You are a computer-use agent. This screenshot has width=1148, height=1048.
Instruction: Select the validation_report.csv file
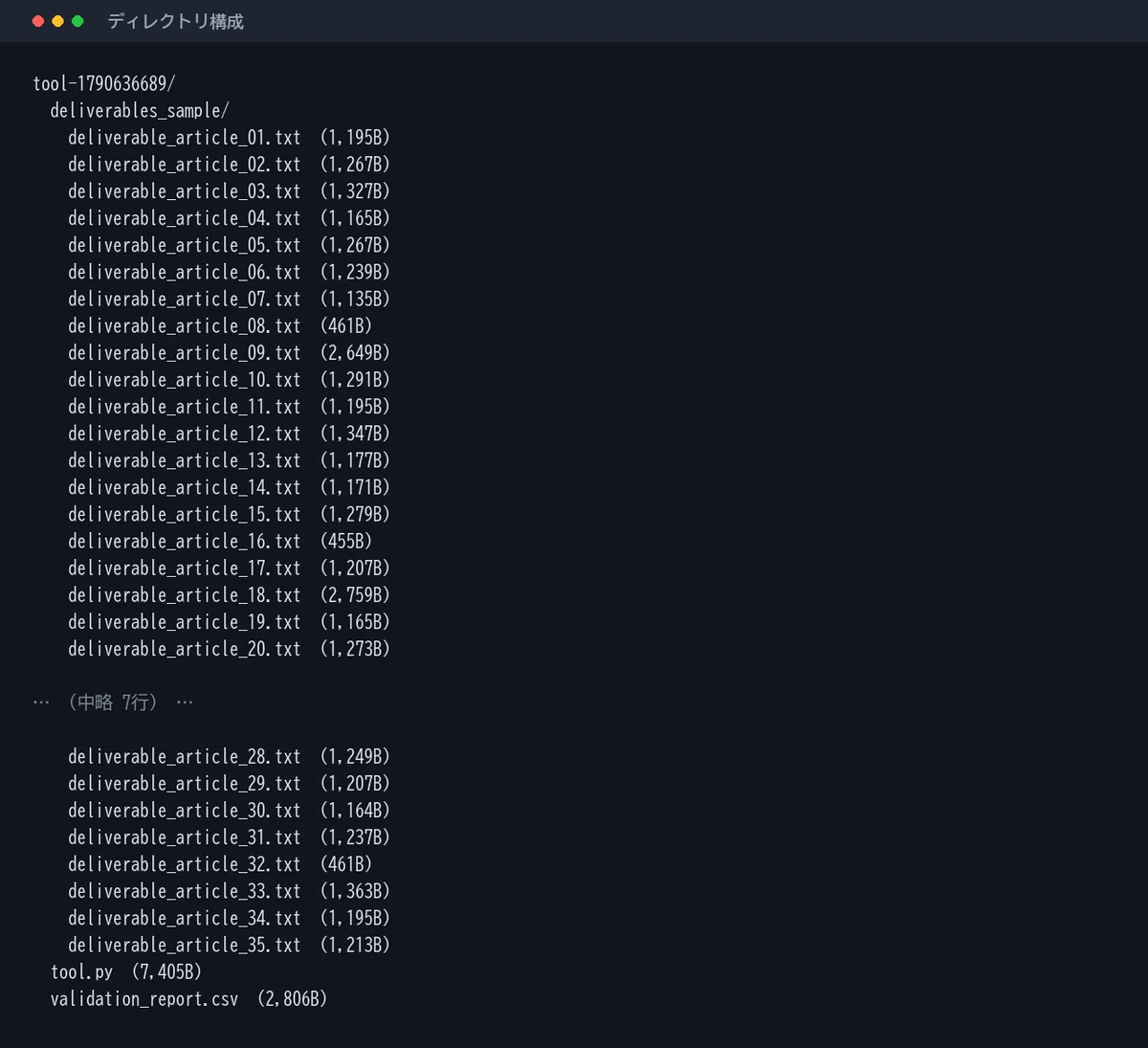144,998
